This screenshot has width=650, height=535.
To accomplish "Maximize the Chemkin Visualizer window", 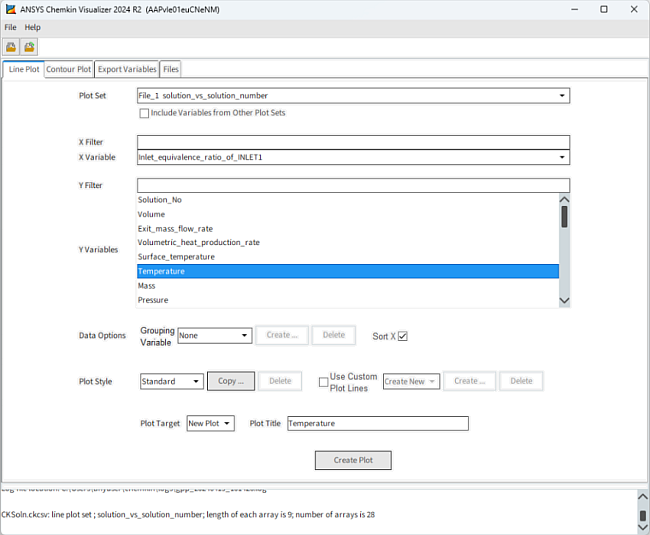I will click(604, 9).
